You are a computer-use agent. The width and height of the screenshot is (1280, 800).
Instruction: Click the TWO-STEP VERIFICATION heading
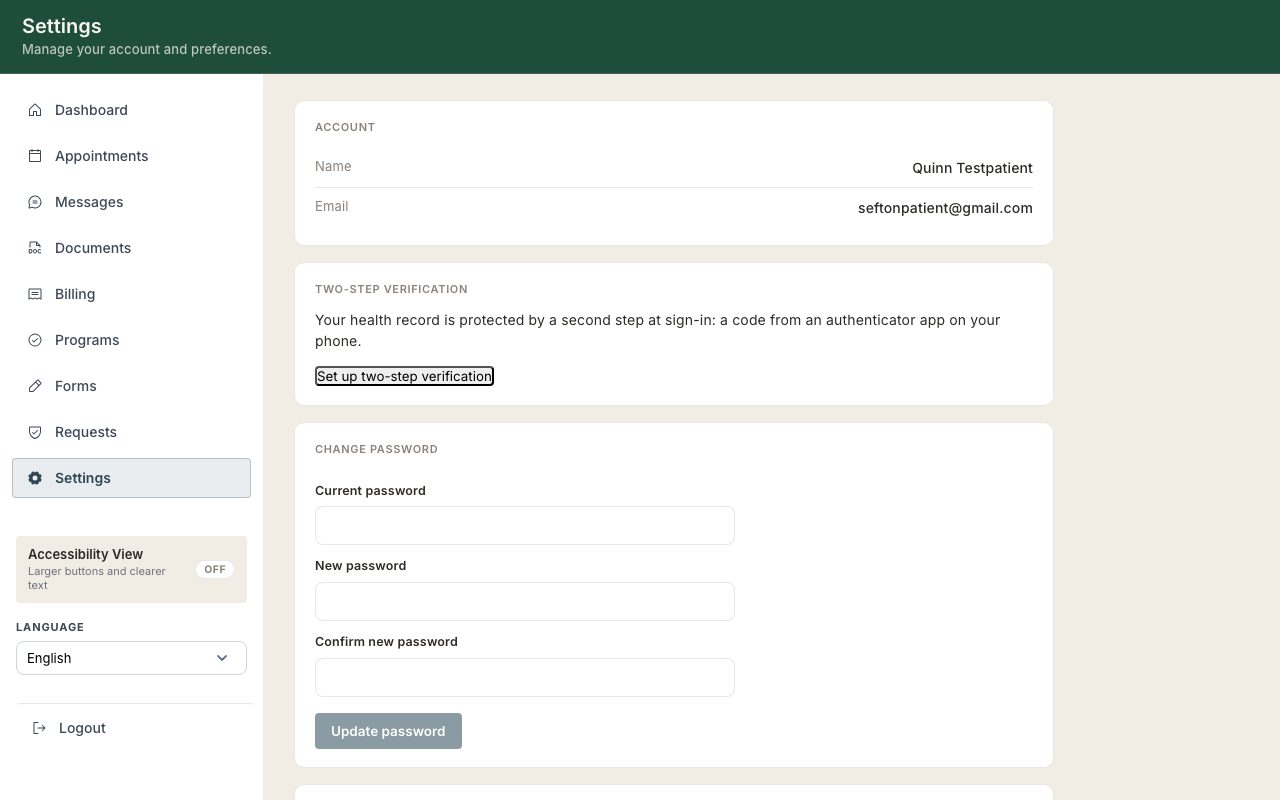pos(391,289)
